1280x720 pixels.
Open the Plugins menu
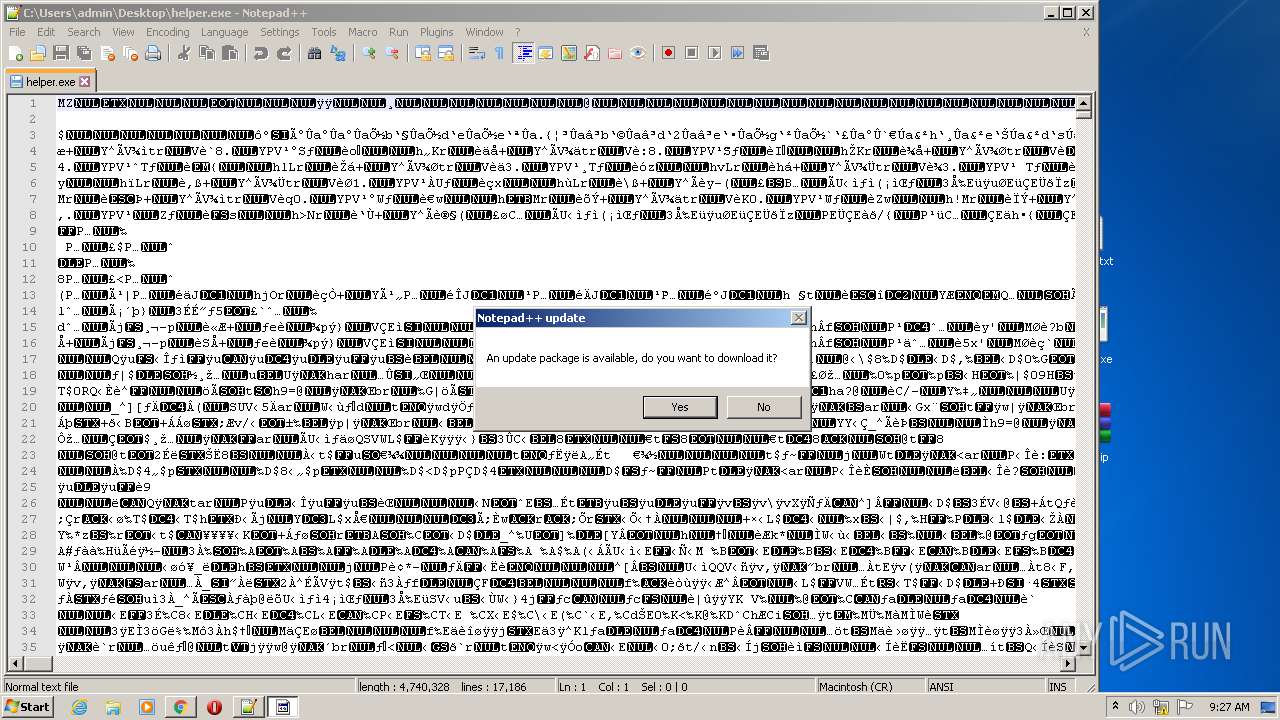pos(437,32)
